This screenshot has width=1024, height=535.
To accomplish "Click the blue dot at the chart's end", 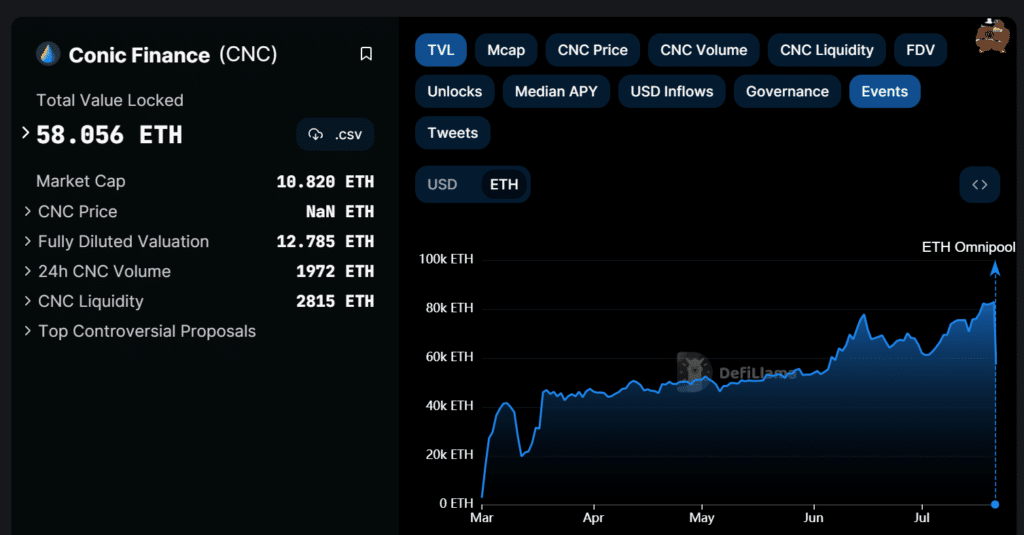I will coord(995,504).
